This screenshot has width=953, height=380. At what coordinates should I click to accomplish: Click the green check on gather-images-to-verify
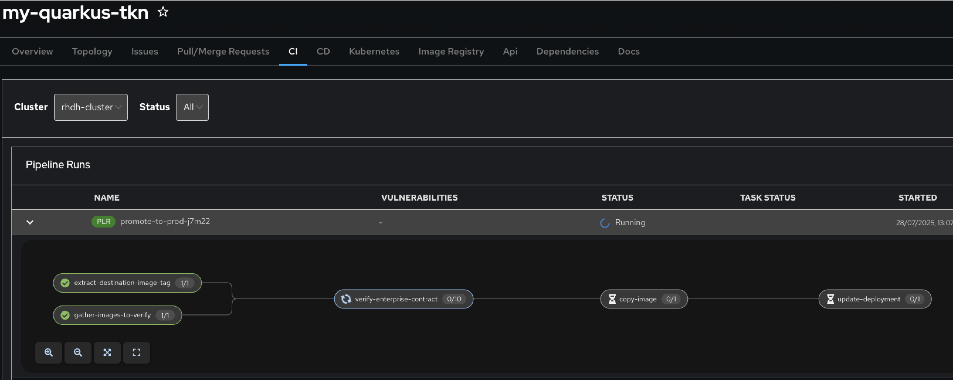[x=64, y=315]
